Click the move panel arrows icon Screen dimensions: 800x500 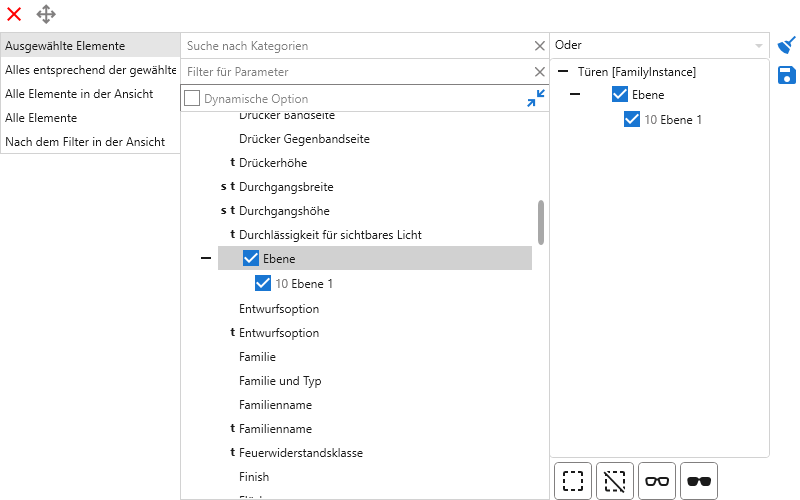(46, 14)
